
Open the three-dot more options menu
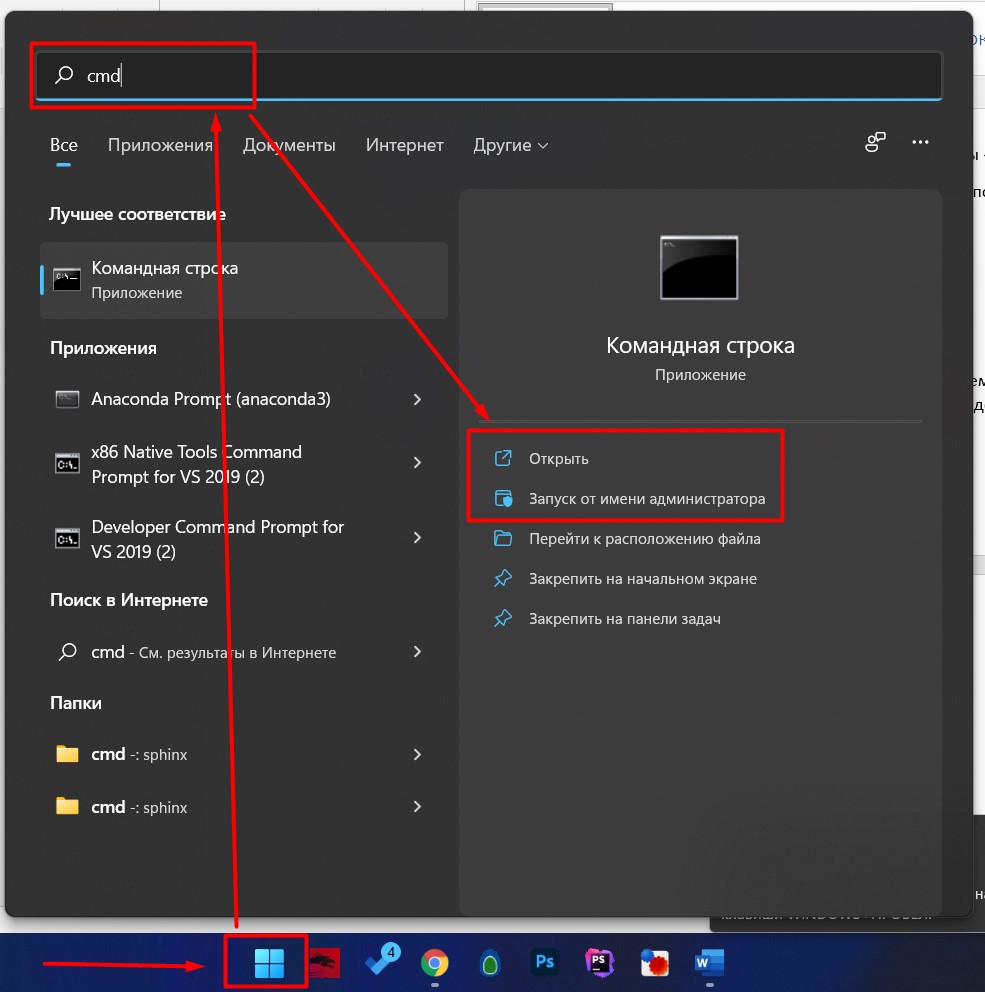(920, 142)
